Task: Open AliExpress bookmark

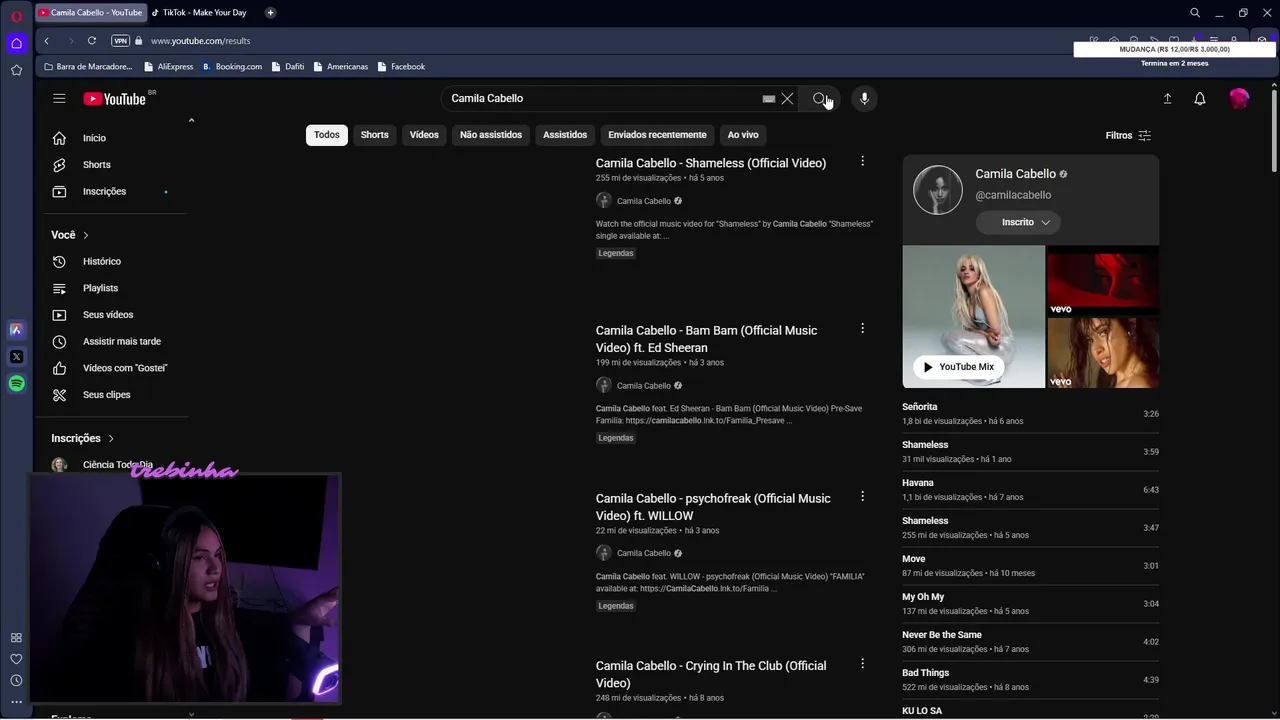Action: click(x=168, y=67)
